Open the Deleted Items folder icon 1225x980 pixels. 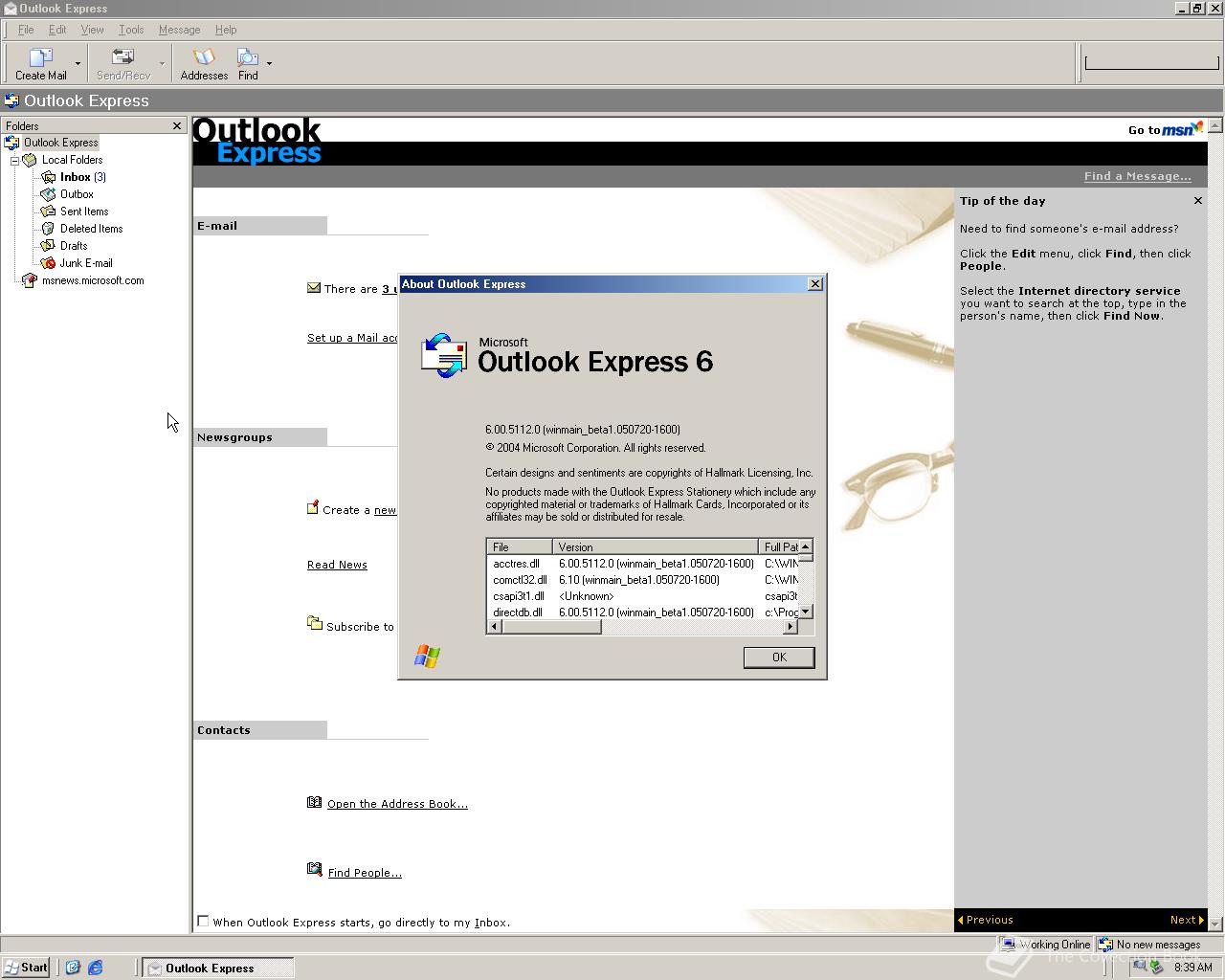[x=48, y=229]
